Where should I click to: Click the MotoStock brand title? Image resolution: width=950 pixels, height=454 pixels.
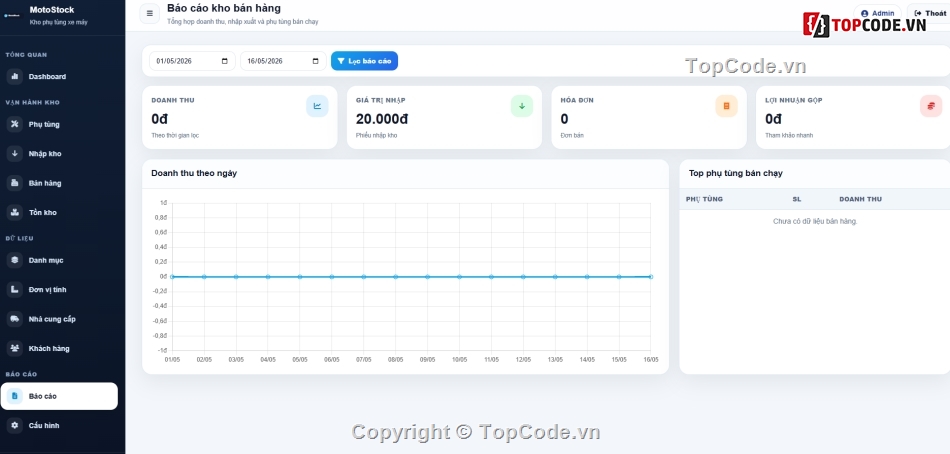click(x=52, y=10)
